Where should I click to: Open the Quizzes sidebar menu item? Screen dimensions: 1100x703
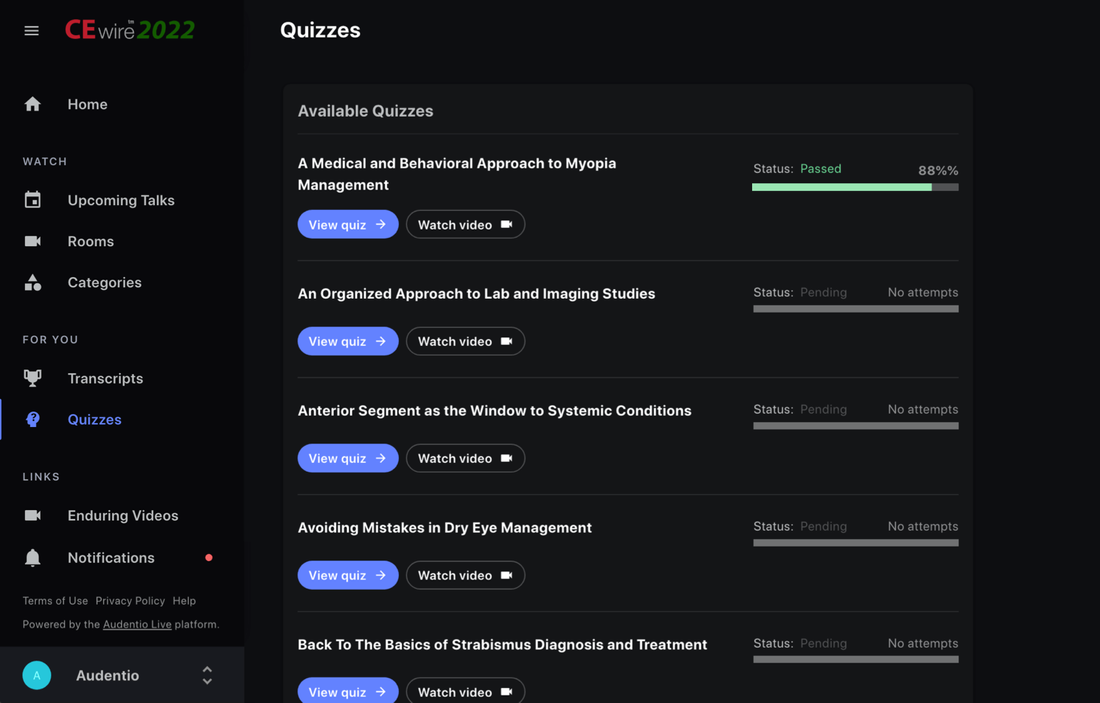[x=94, y=420]
